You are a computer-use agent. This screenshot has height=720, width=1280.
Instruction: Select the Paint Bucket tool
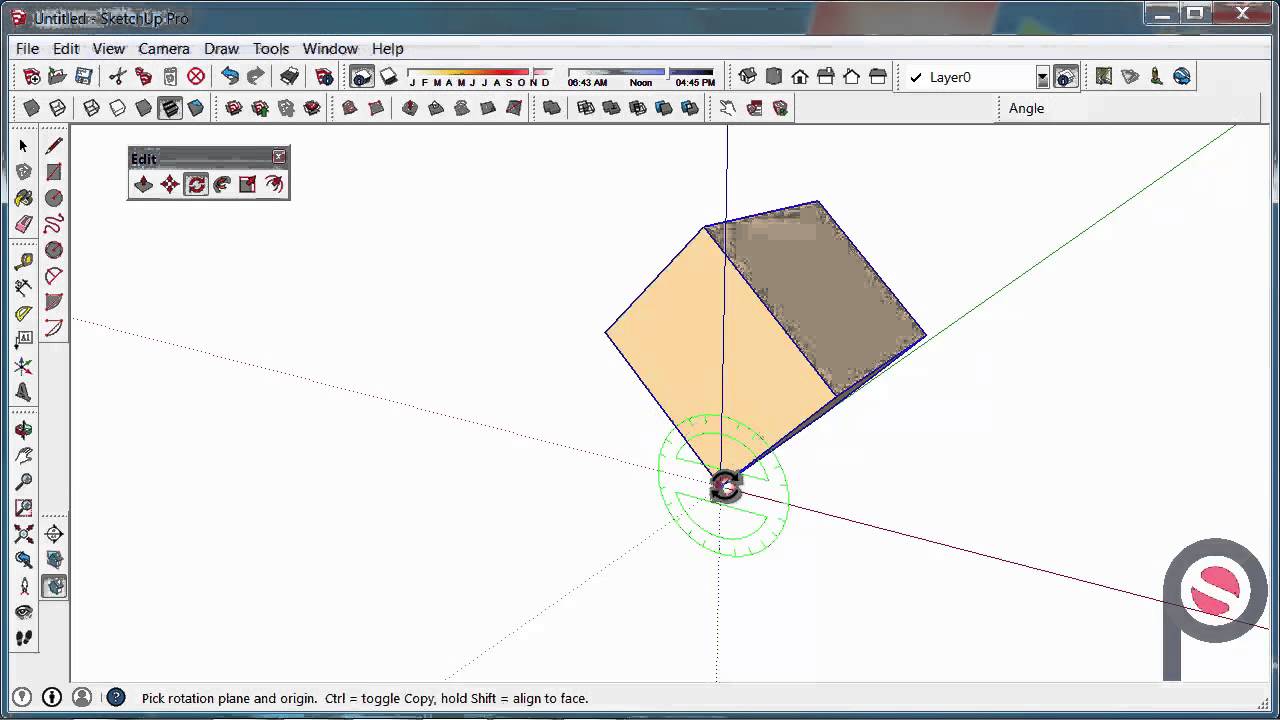coord(24,198)
